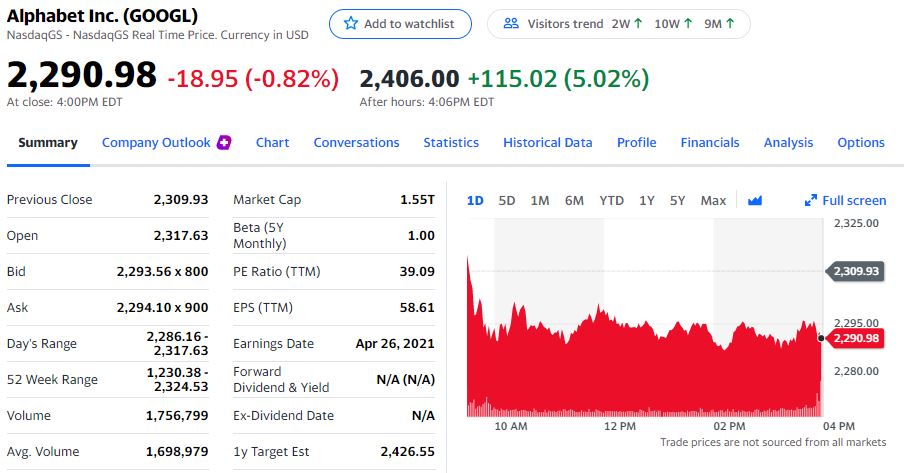The image size is (904, 473).
Task: Select the 1D chart range
Action: coord(475,201)
